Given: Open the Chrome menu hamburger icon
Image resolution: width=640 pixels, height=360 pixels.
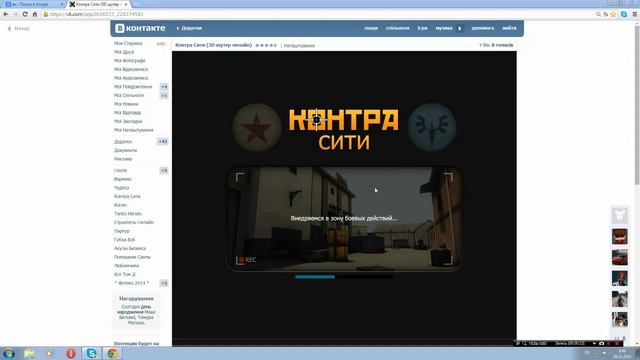Looking at the screenshot, I should click(635, 14).
